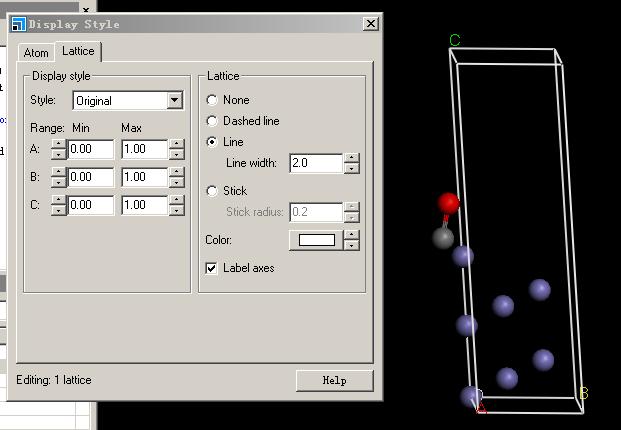
Task: Select the Line lattice option
Action: [212, 142]
